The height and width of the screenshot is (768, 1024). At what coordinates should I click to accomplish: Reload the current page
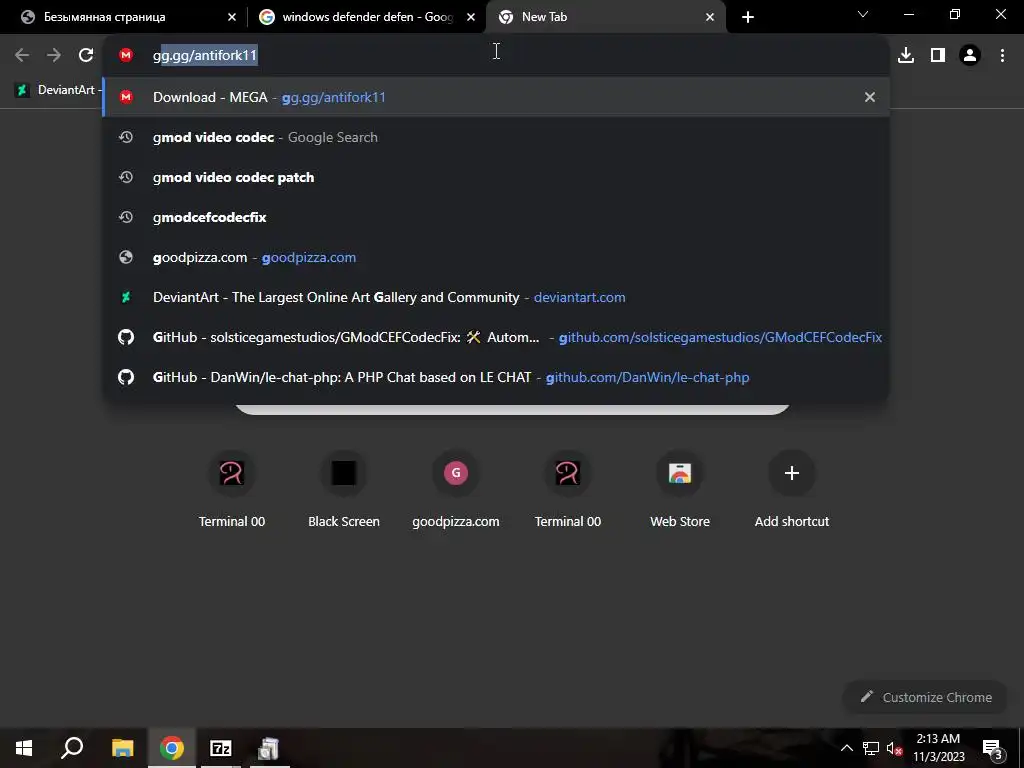pyautogui.click(x=86, y=56)
